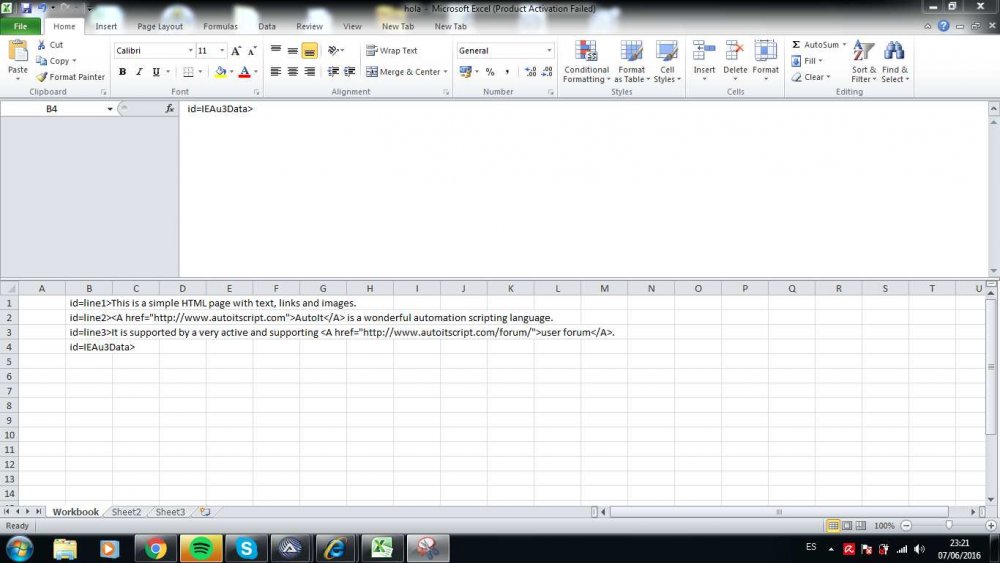The image size is (1000, 563).
Task: Open Sort & Filter menu
Action: (864, 62)
